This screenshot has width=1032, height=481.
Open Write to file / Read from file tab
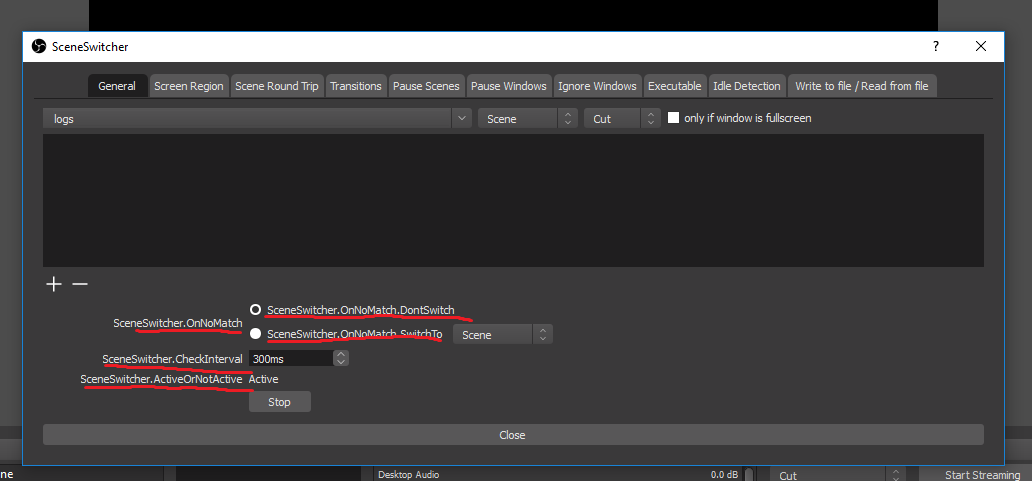862,86
